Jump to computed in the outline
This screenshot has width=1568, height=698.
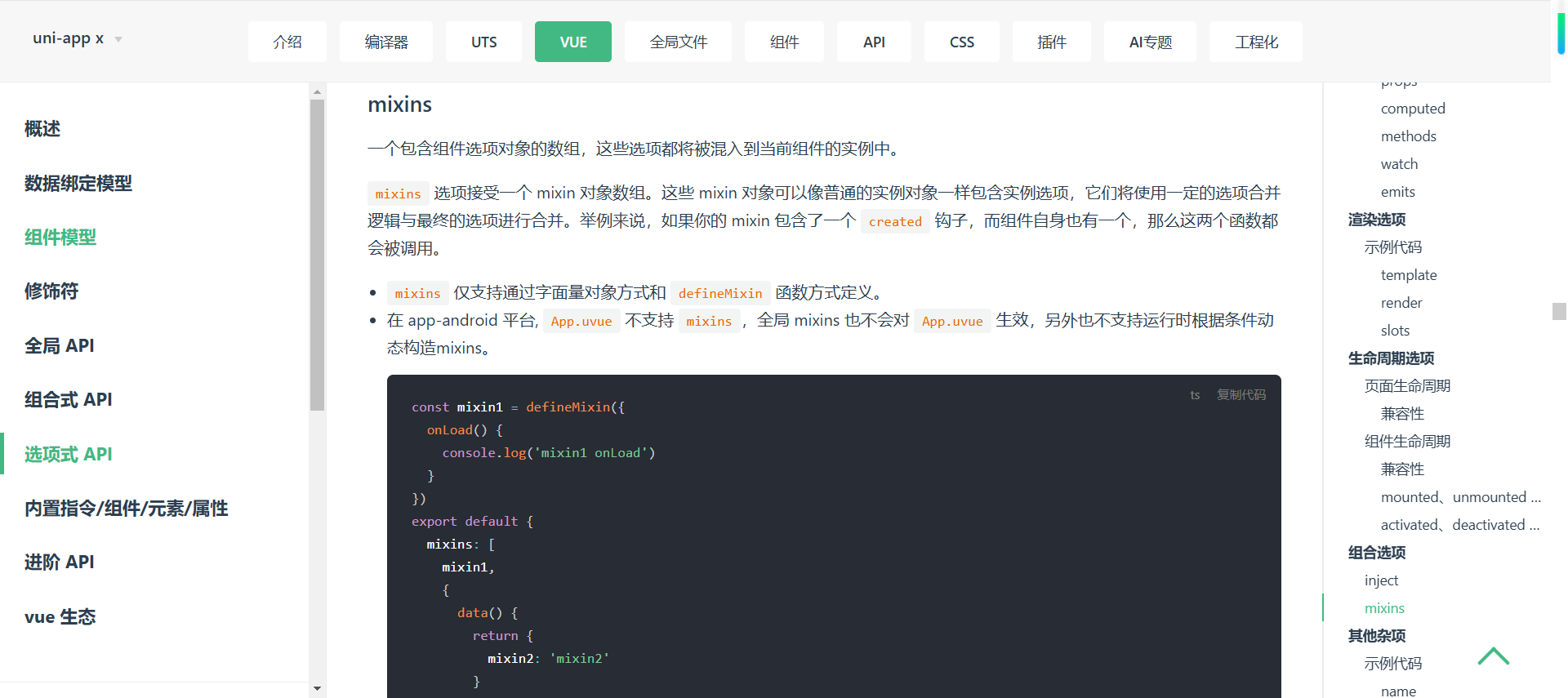[1413, 109]
